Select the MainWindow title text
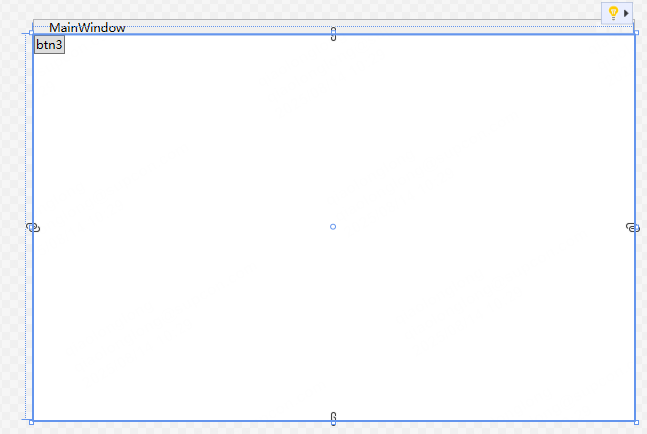 pos(87,28)
